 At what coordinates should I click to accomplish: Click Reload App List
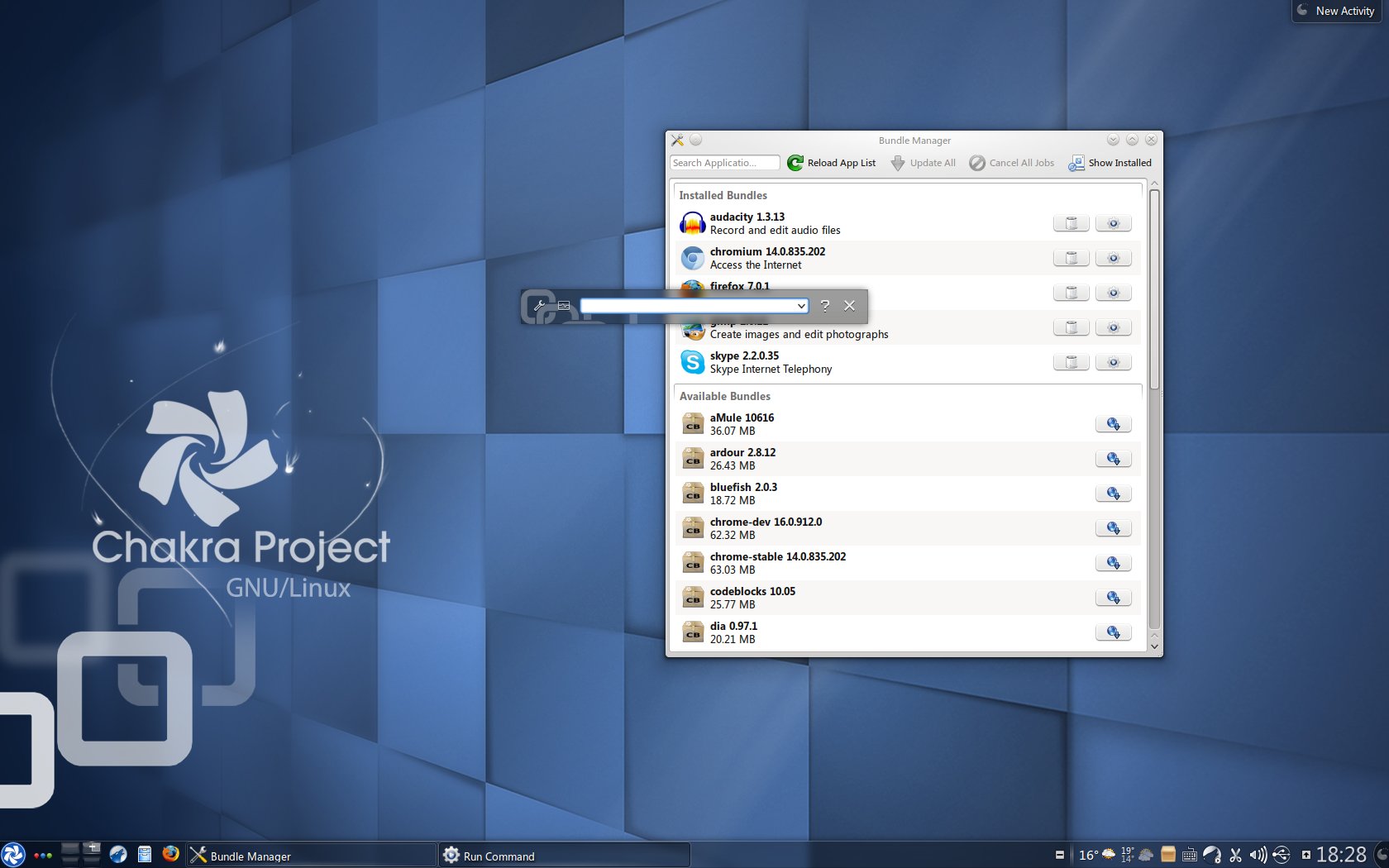[x=831, y=163]
